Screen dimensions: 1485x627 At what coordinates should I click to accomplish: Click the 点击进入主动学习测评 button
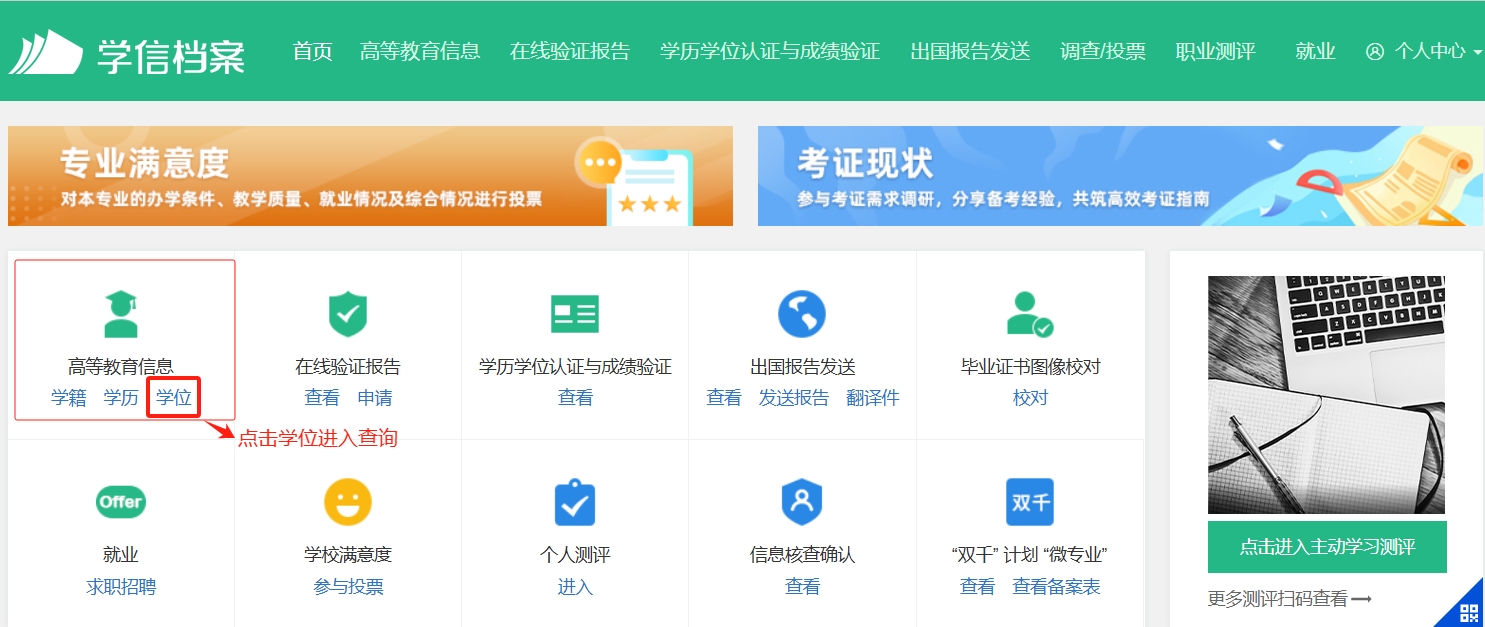pos(1327,546)
